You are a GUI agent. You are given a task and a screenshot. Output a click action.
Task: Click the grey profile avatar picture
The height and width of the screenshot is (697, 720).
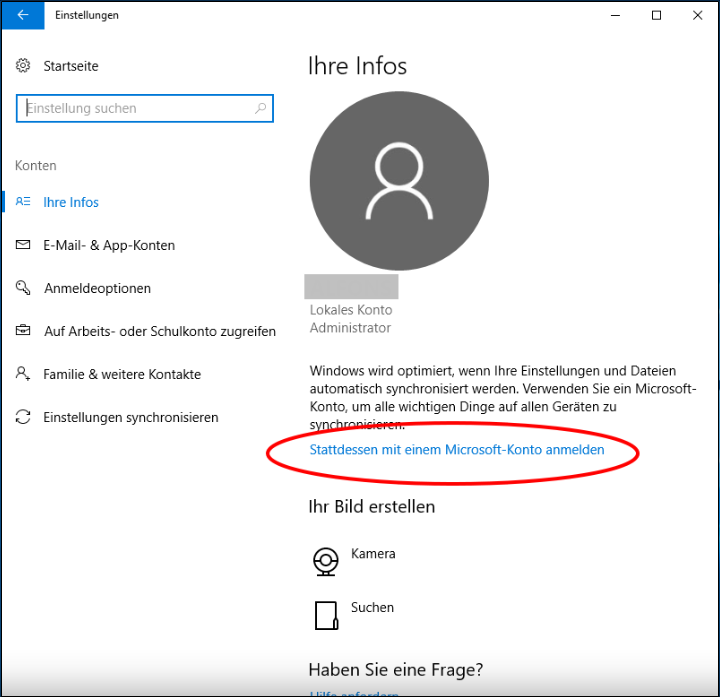399,180
